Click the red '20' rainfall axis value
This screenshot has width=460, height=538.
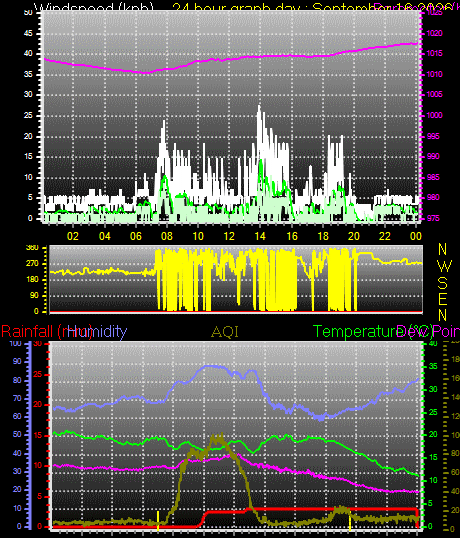click(x=37, y=405)
